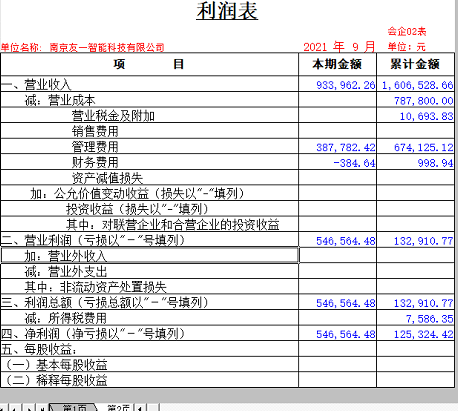Click the tab scroll-left arrow after 第2页

(140, 408)
